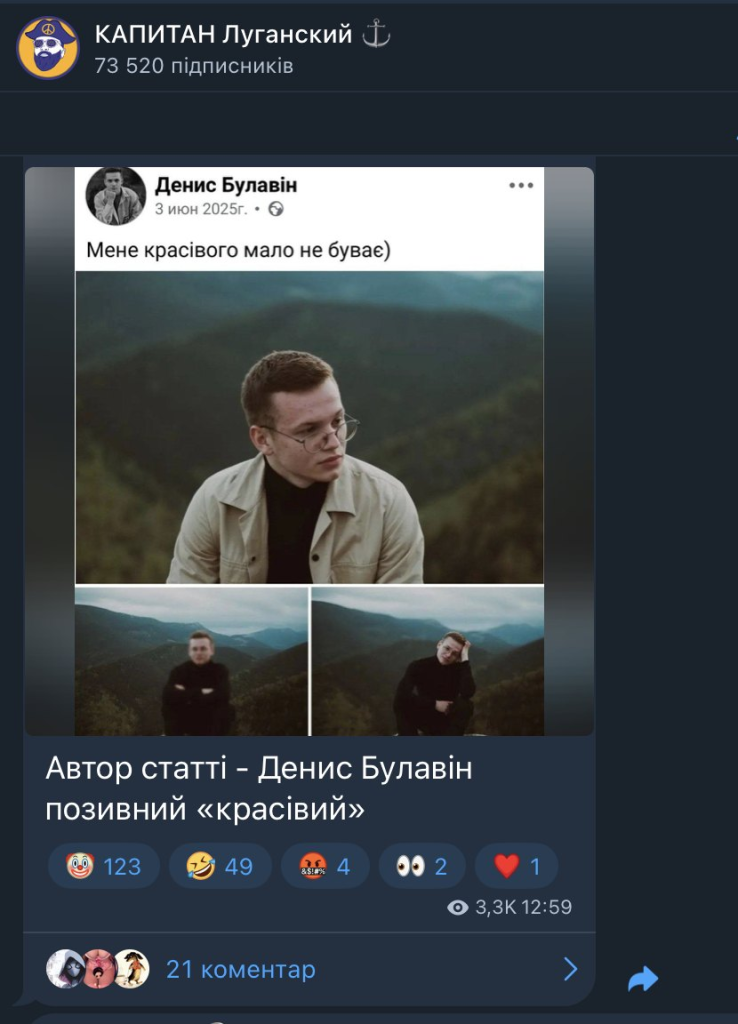Open the 21 коментар discussion
This screenshot has height=1024, width=738.
tap(240, 969)
